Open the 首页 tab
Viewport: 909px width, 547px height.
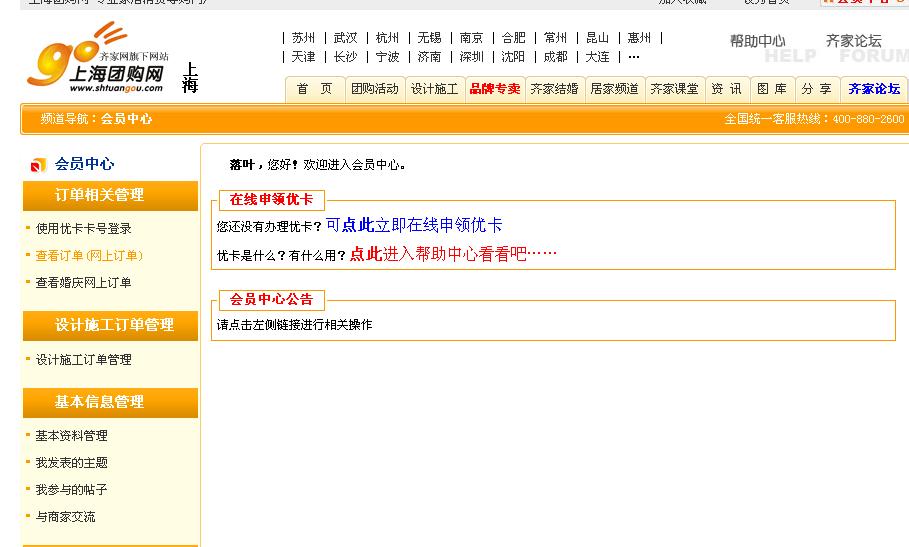coord(314,89)
